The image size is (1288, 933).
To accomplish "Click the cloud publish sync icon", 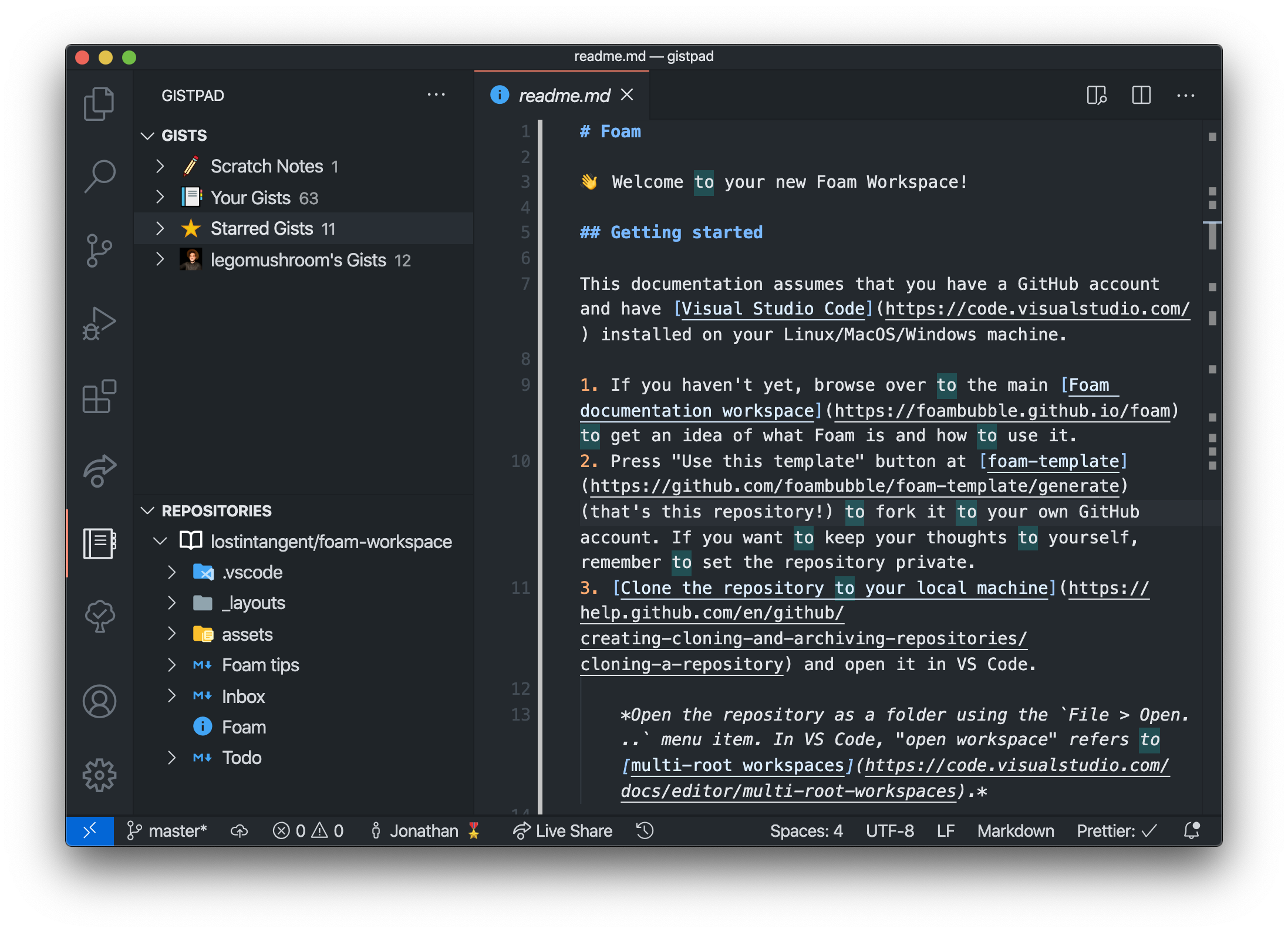I will (x=239, y=831).
